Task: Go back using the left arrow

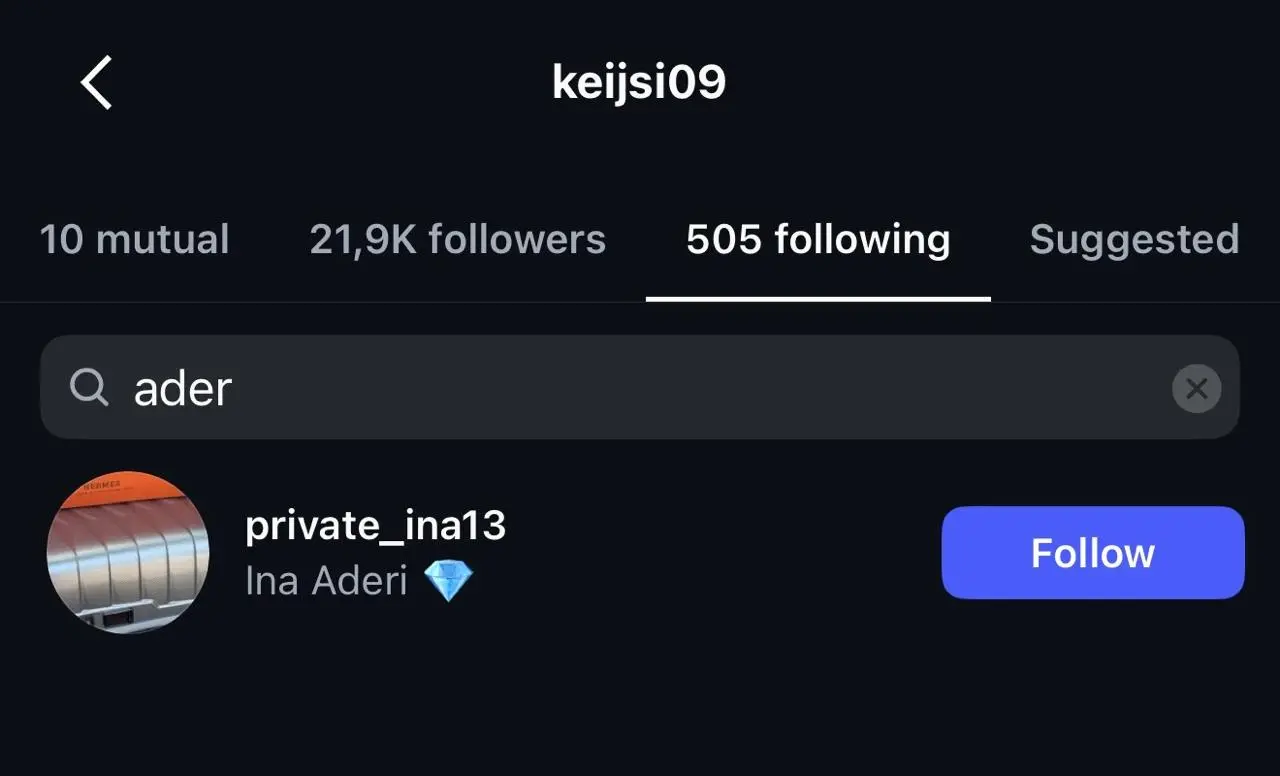Action: pos(97,82)
